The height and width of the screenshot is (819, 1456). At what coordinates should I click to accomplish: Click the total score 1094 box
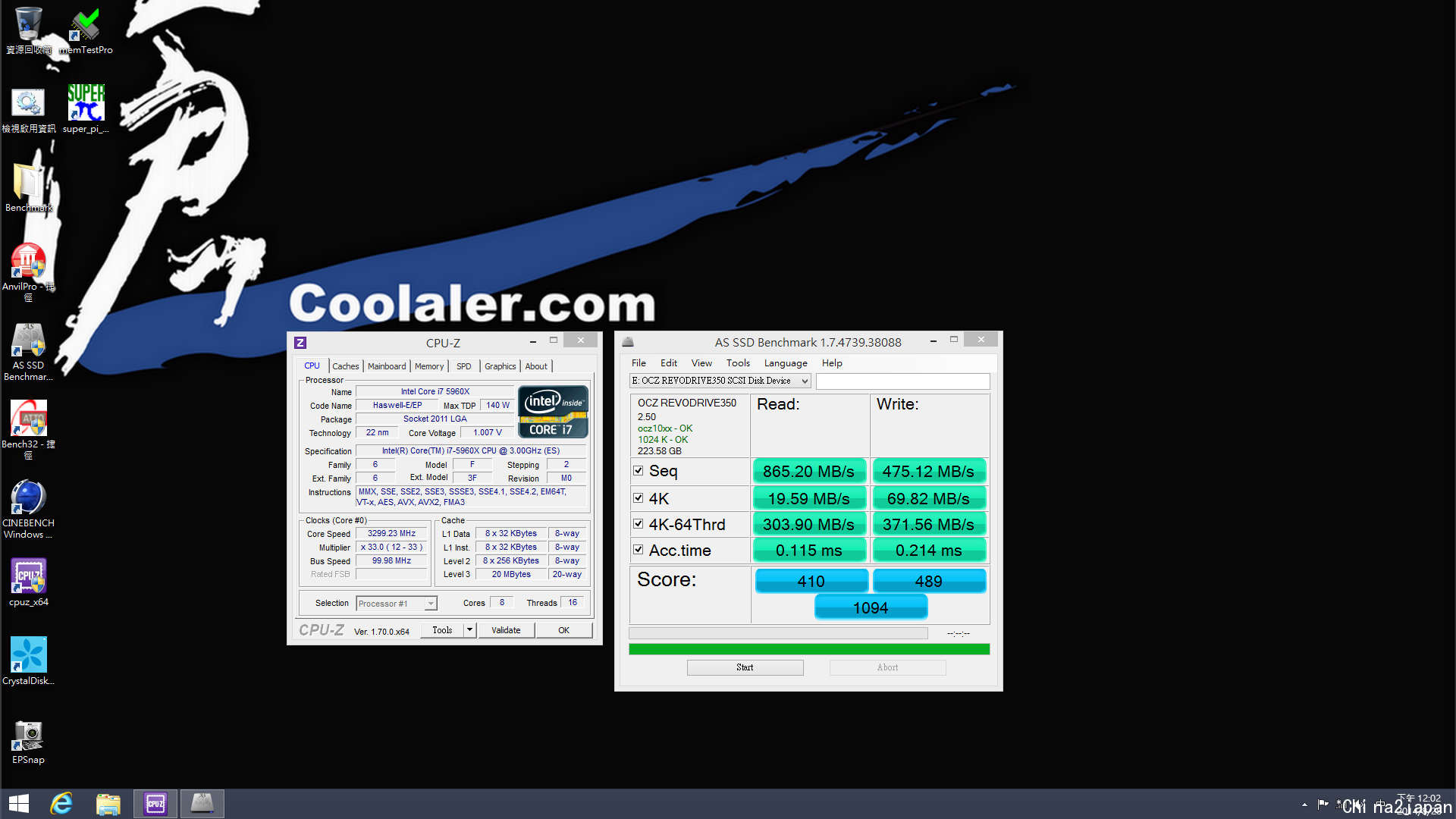(x=870, y=607)
